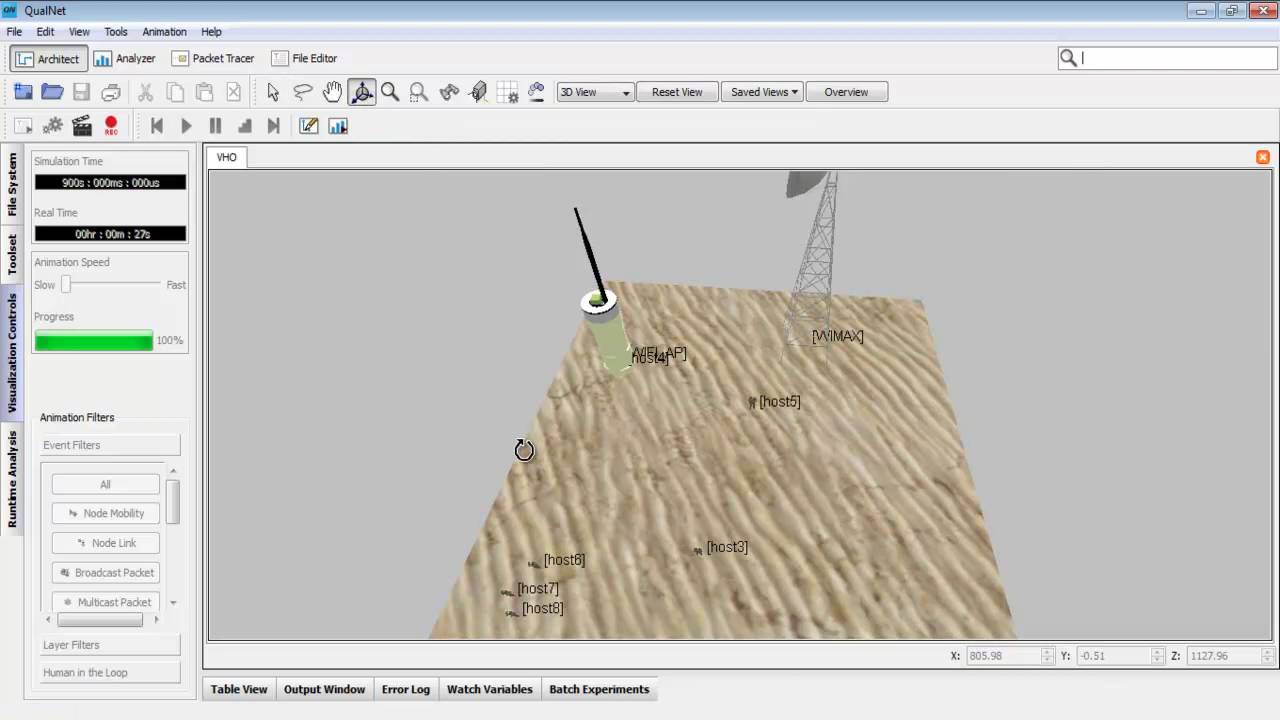Click the initialize simulation icon
The image size is (1280, 720).
(23, 126)
